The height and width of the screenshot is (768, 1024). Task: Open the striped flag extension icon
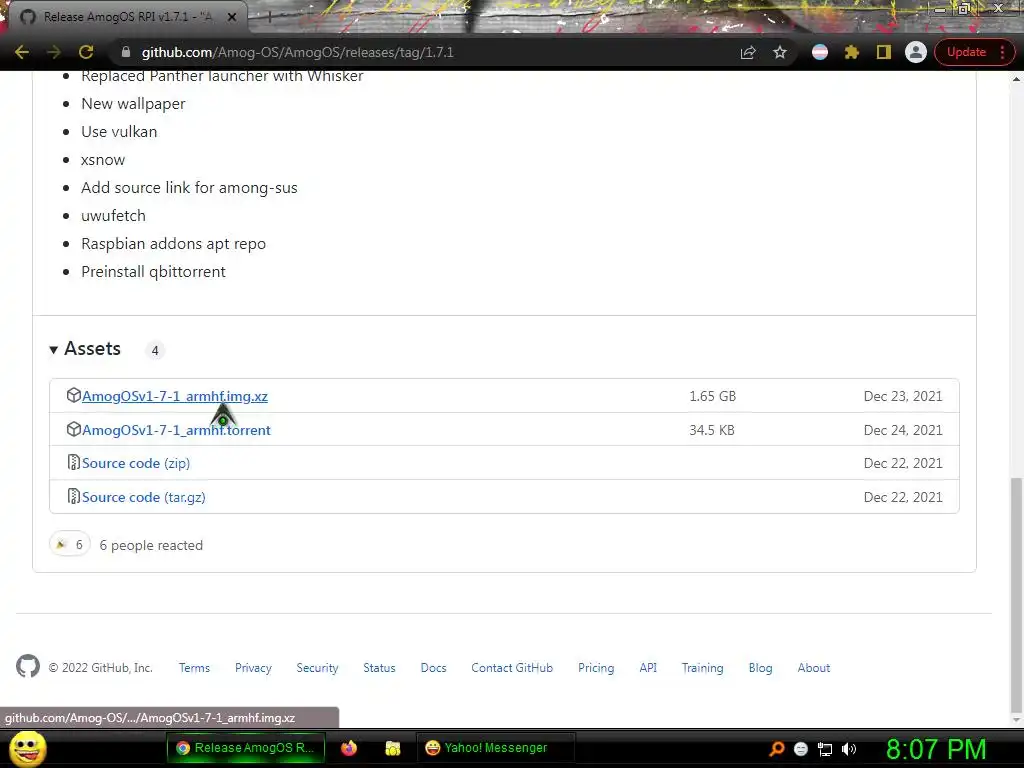820,52
